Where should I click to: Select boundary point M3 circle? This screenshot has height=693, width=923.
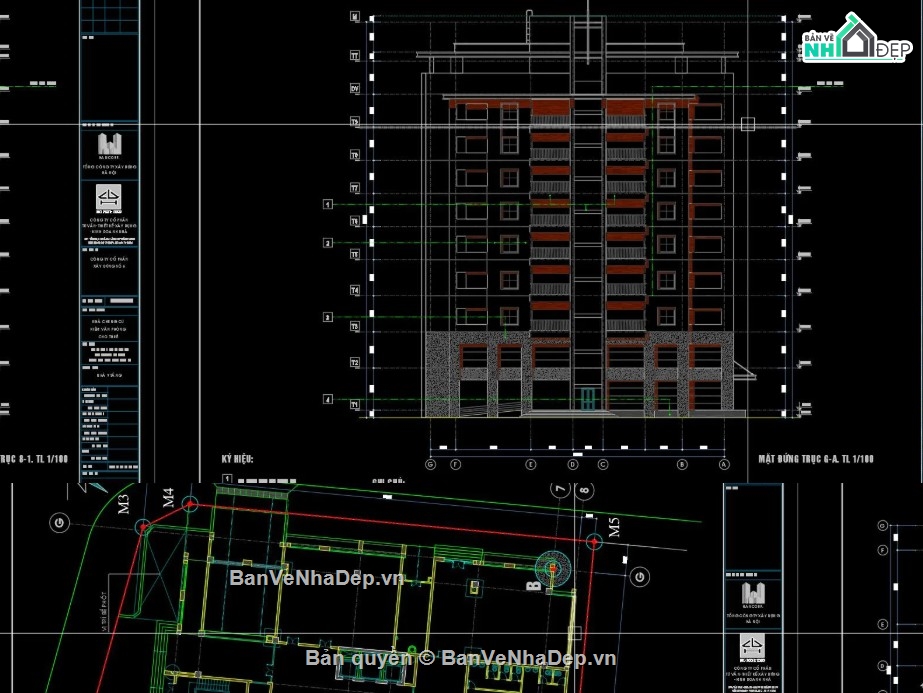tap(143, 527)
